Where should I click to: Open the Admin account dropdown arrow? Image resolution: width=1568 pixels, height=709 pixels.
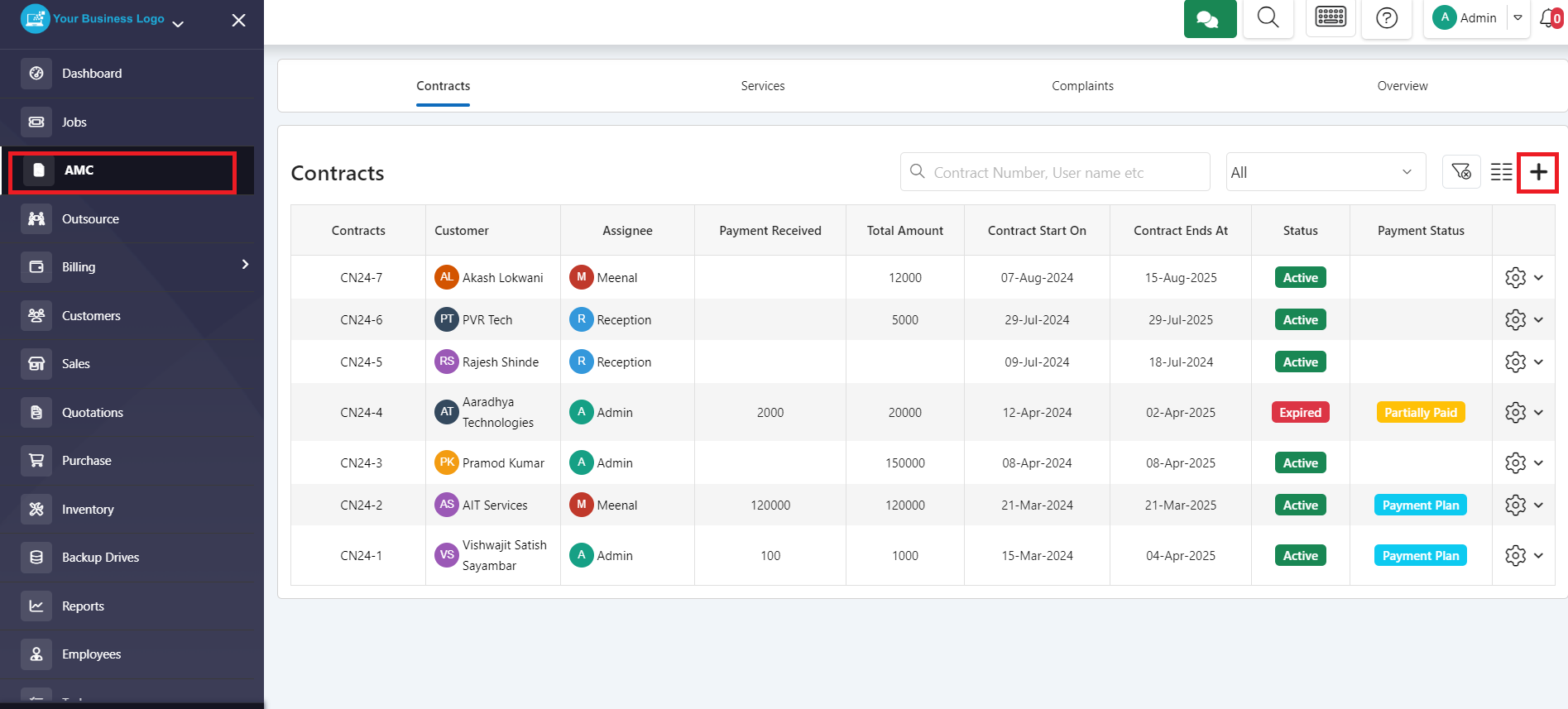pyautogui.click(x=1518, y=18)
